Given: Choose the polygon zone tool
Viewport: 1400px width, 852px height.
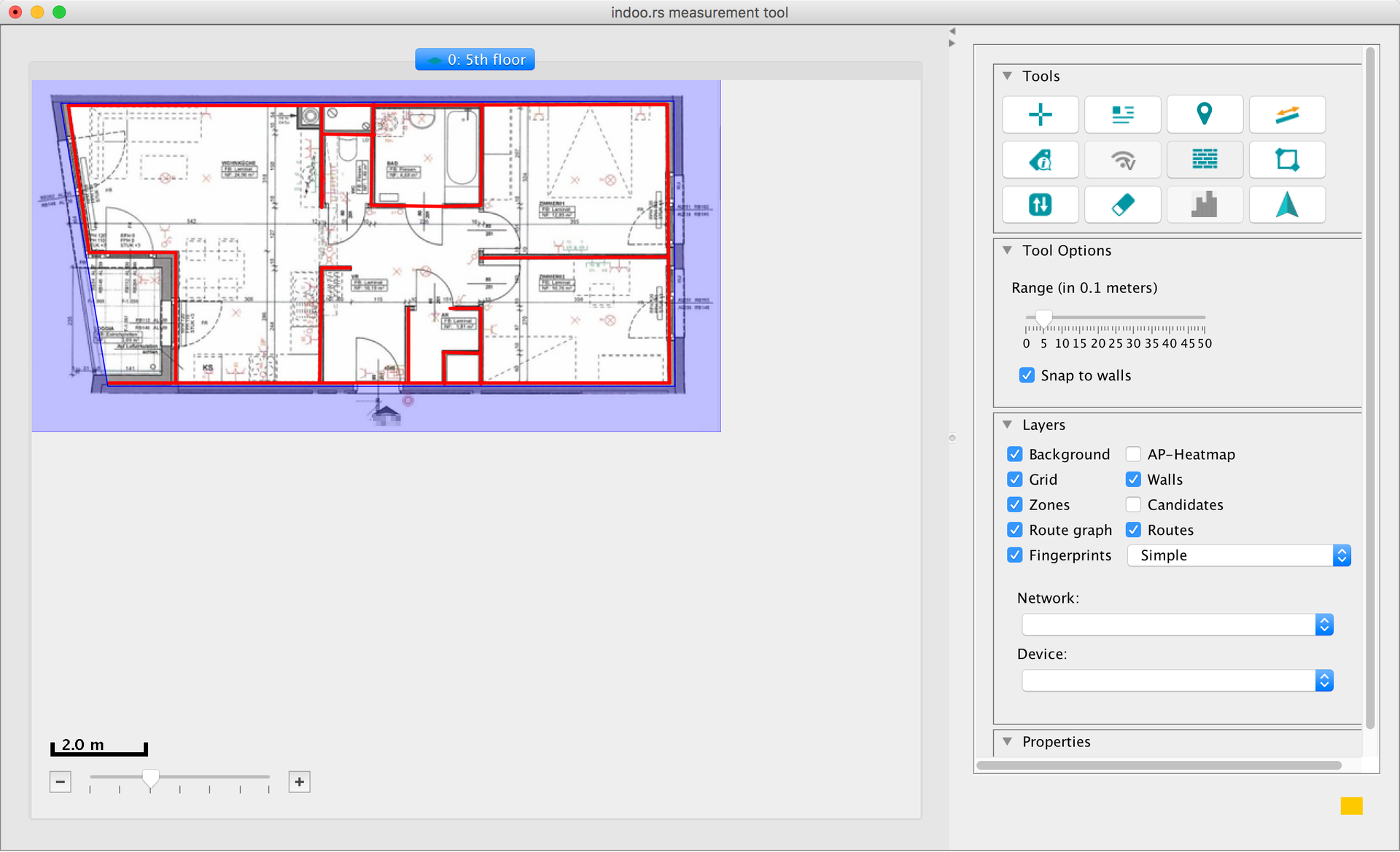Looking at the screenshot, I should (1287, 160).
